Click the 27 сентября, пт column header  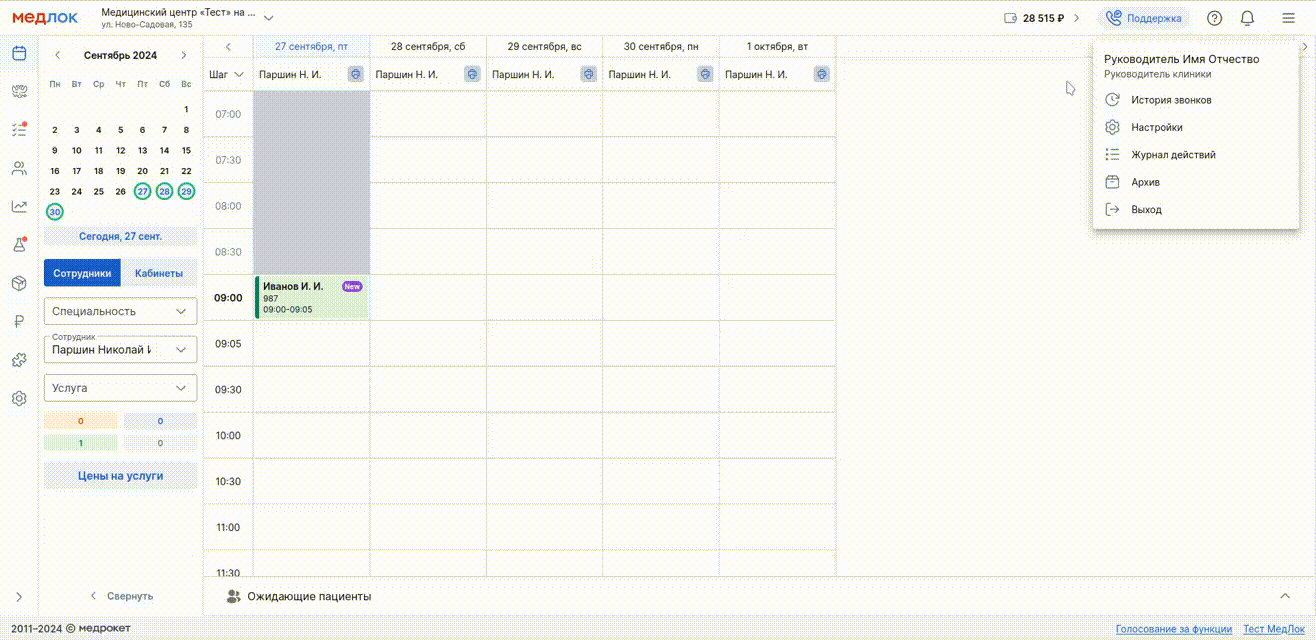(x=312, y=47)
